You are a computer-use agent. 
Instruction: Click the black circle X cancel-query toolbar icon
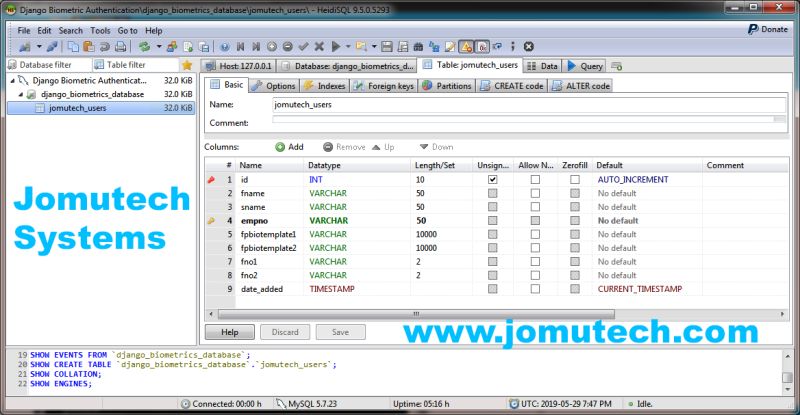(x=529, y=47)
